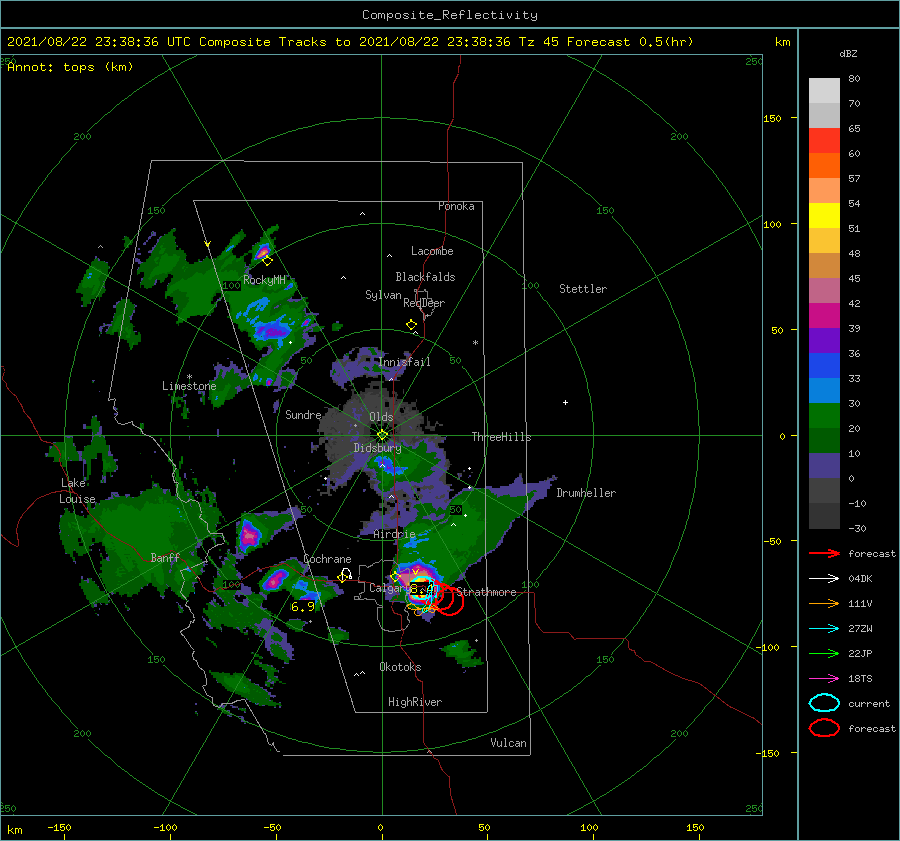Click the Cochrane city label
The width and height of the screenshot is (900, 841).
tap(327, 559)
